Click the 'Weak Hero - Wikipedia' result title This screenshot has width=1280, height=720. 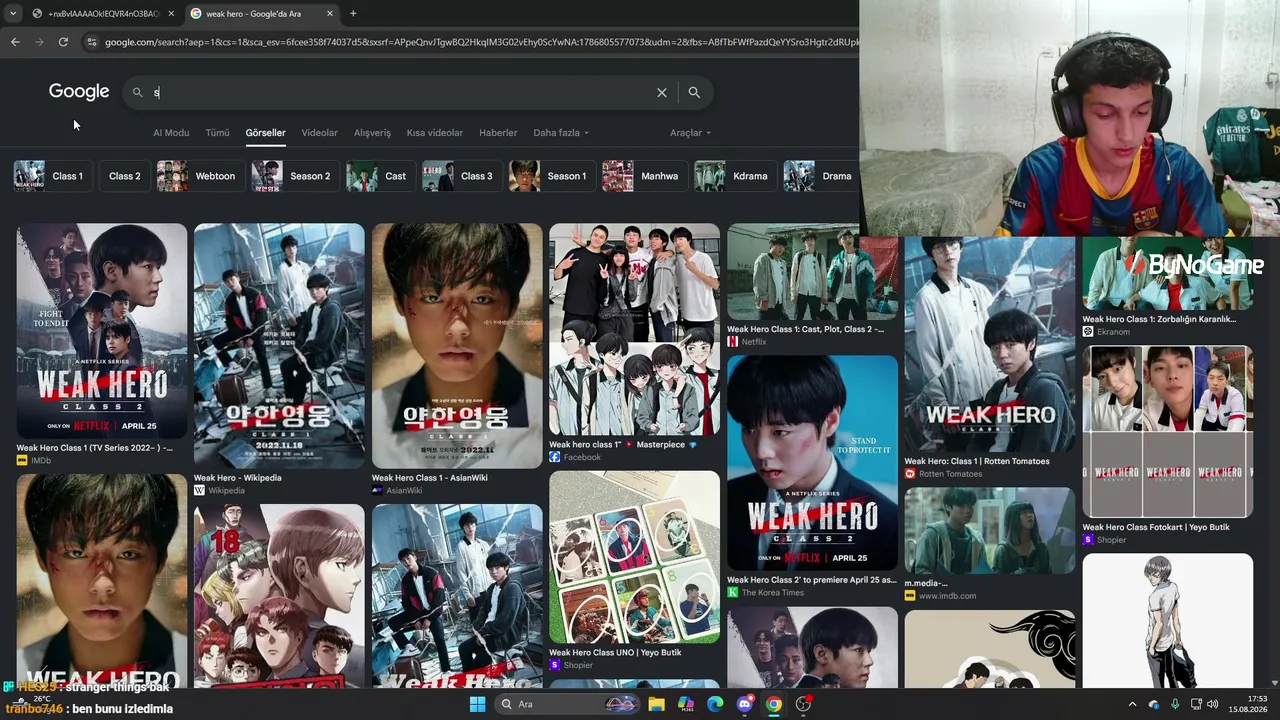pos(238,478)
